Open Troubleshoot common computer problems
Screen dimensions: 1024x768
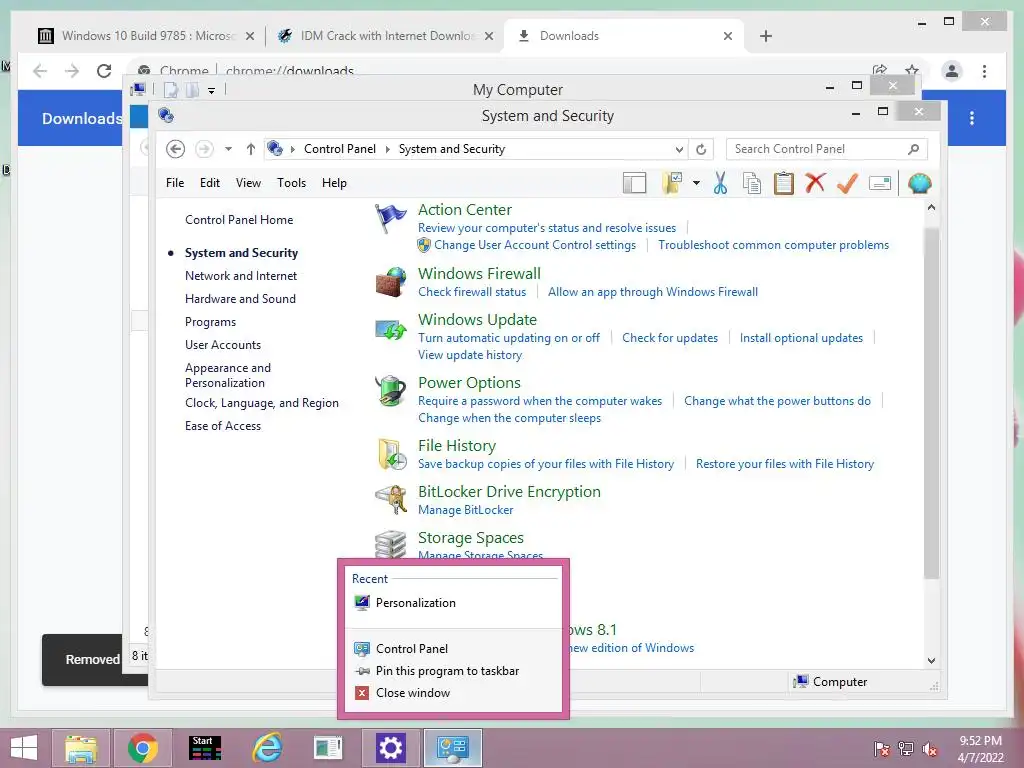(x=773, y=245)
